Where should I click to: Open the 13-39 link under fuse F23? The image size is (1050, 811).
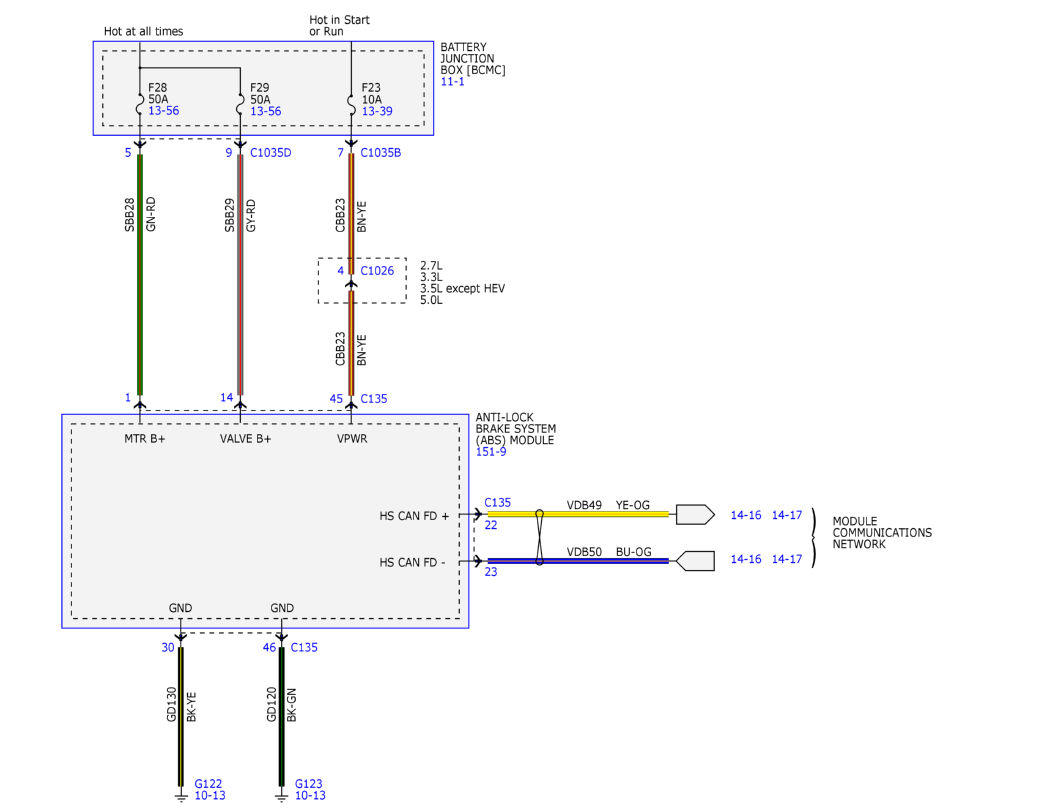(377, 111)
